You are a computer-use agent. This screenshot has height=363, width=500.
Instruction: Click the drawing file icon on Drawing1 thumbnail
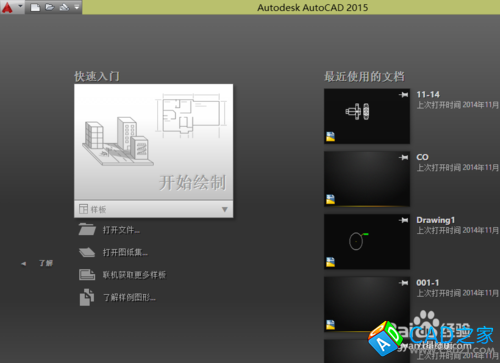click(x=330, y=262)
